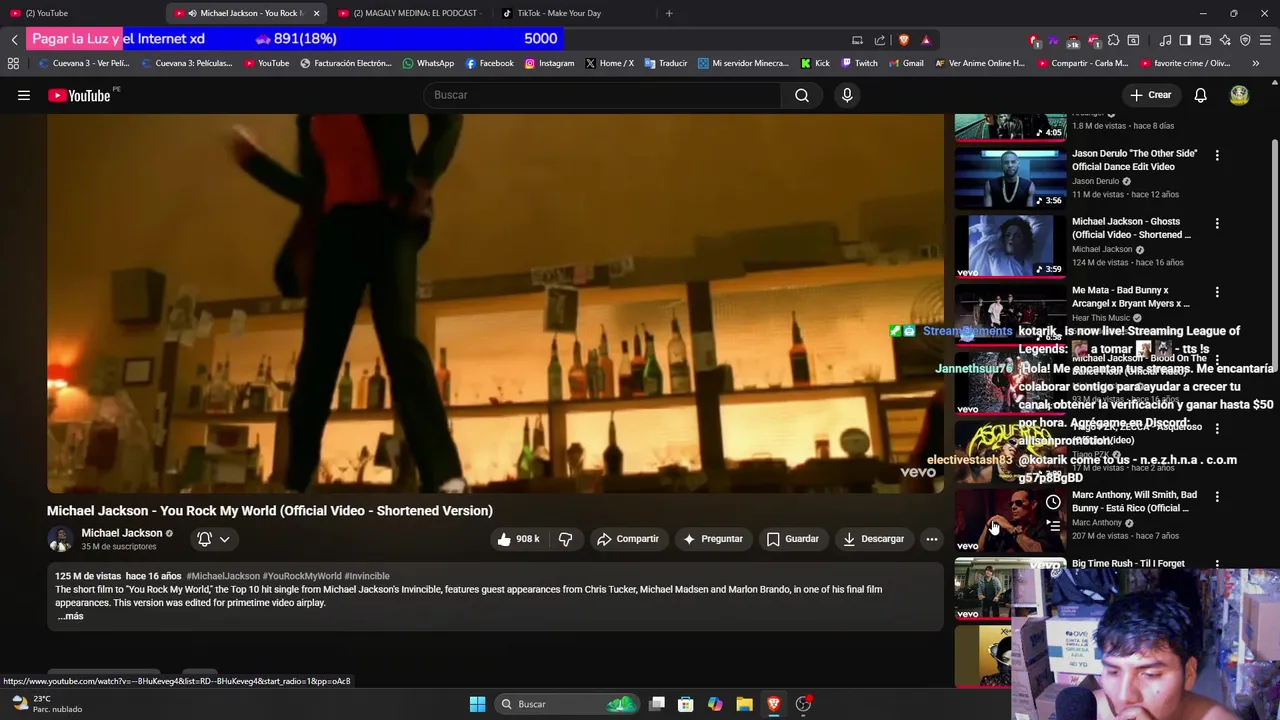Open the bookmarks apps grid icon
This screenshot has width=1280, height=720.
13,63
